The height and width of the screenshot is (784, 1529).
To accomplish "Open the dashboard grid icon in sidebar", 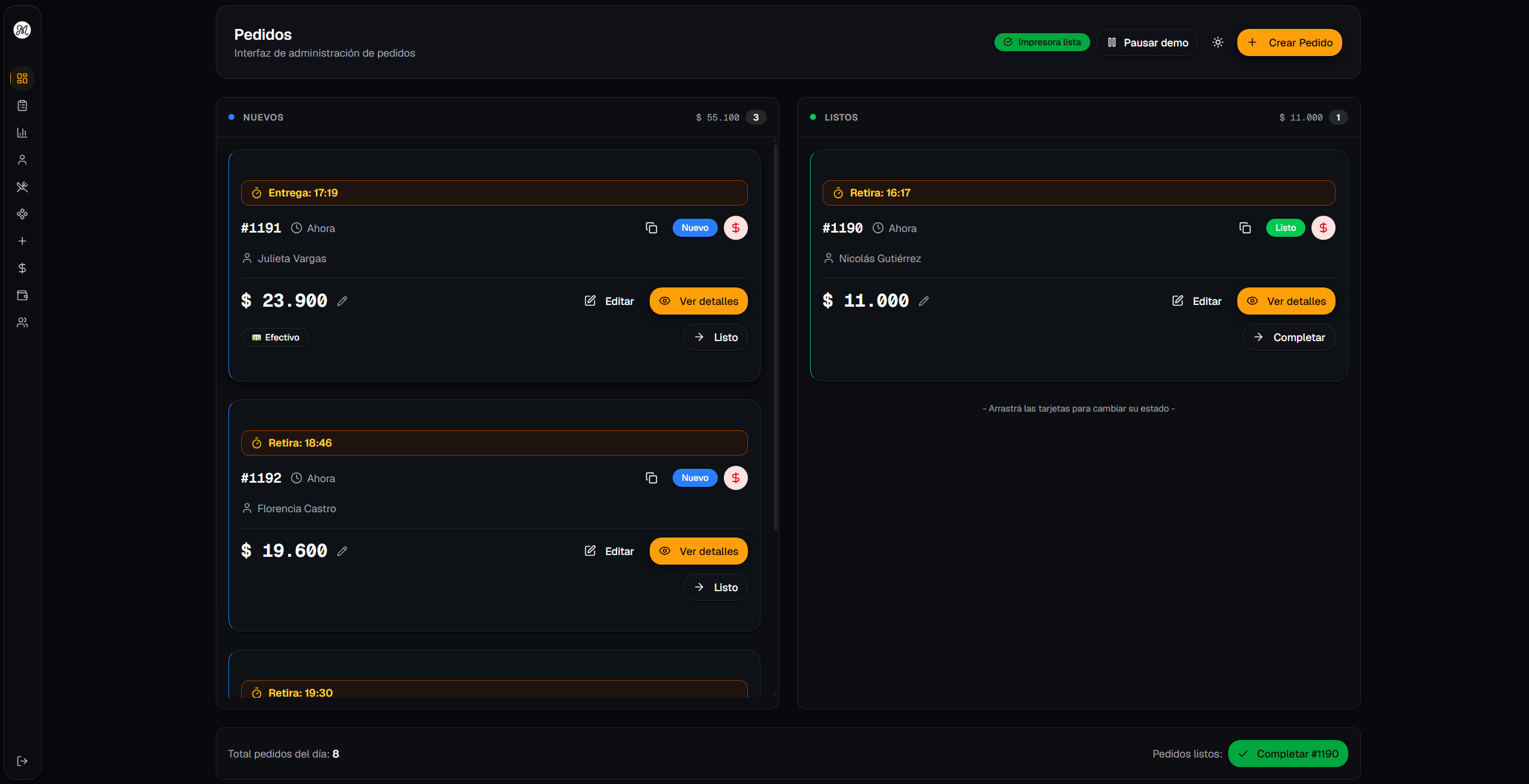I will coord(22,78).
